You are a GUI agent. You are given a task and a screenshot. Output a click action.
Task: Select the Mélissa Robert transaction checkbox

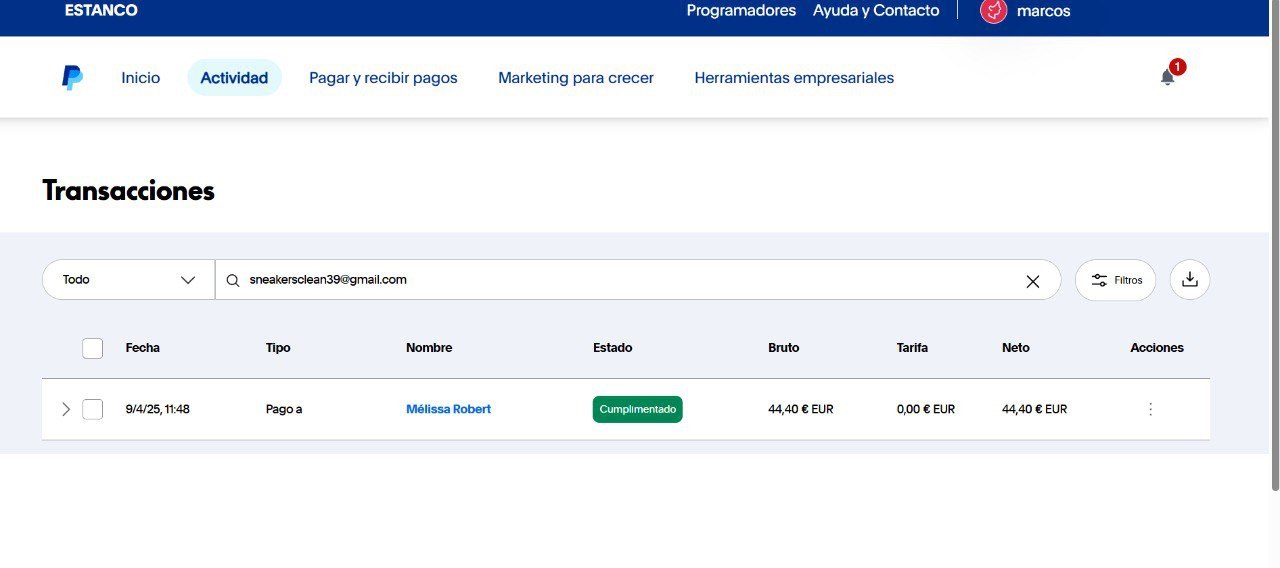tap(92, 409)
